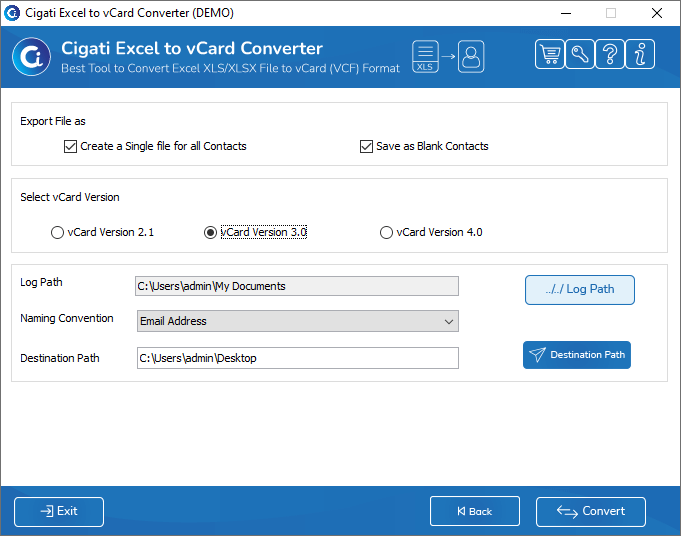Select vCard Version 3.0 radio button
Image resolution: width=681 pixels, height=536 pixels.
coord(210,232)
